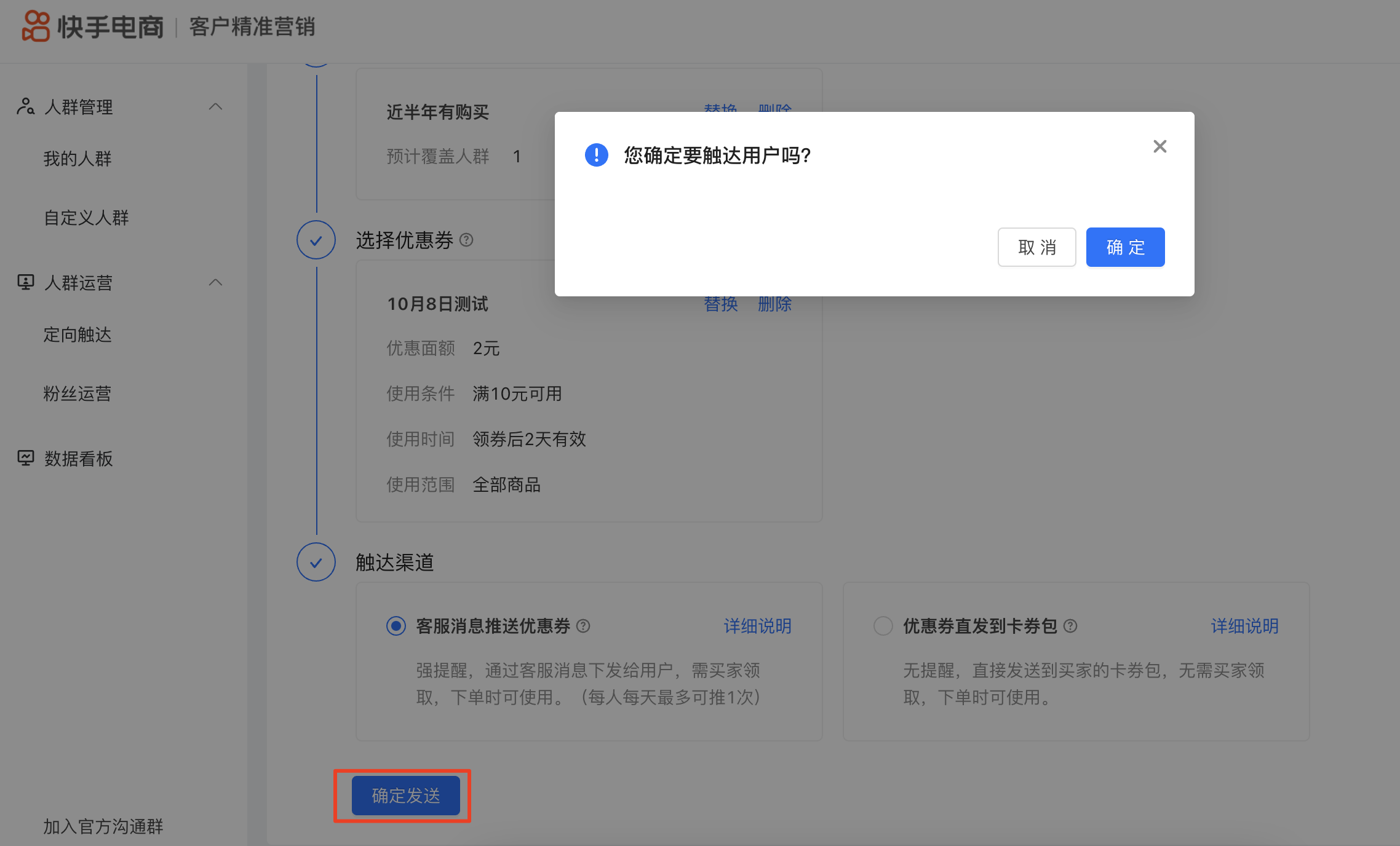Screen dimensions: 1400x846
Task: Click help icon beside 优惠券直发到卡券包
Action: [1070, 626]
